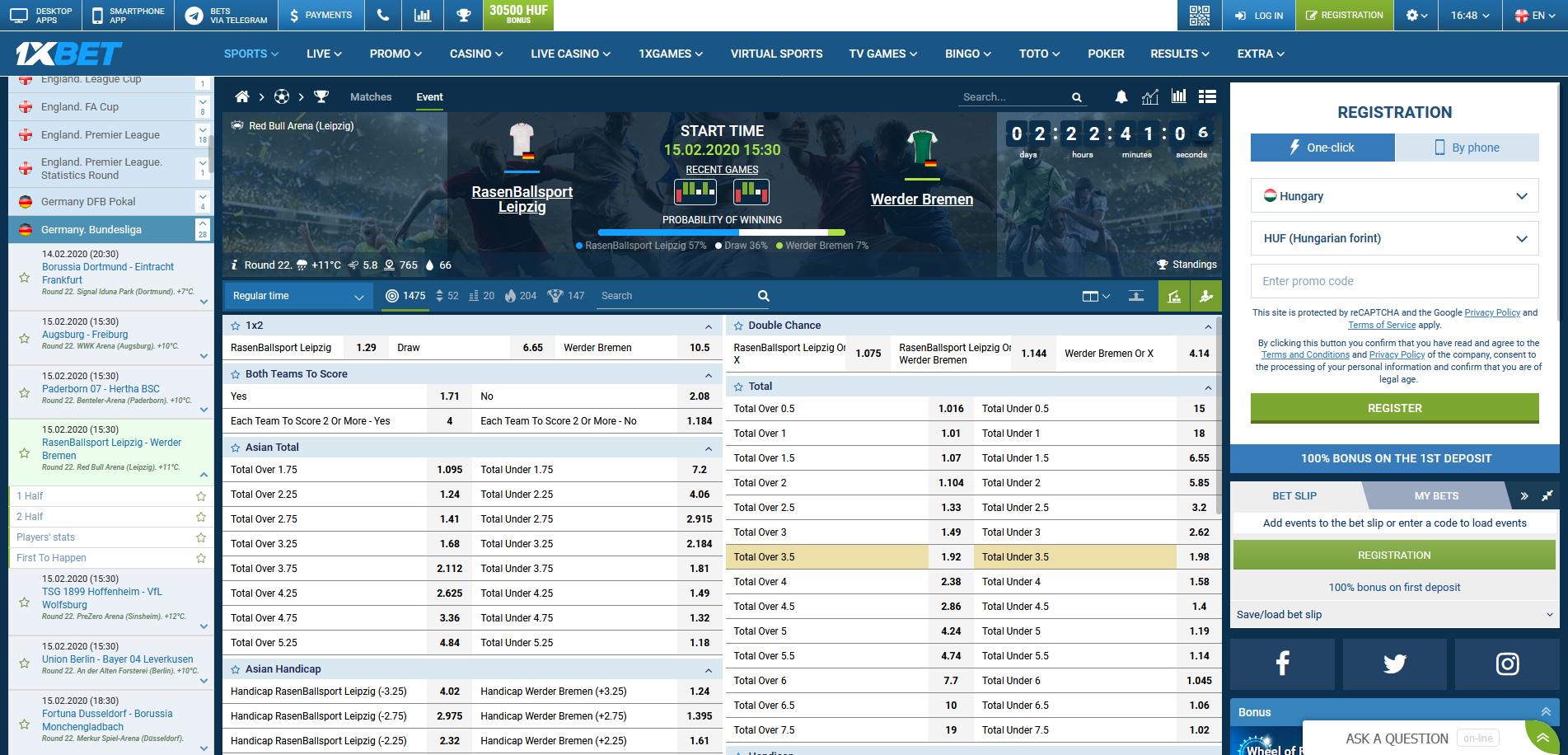Select the football icon in breadcrumb
Viewport: 1568px width, 755px height.
tap(282, 97)
